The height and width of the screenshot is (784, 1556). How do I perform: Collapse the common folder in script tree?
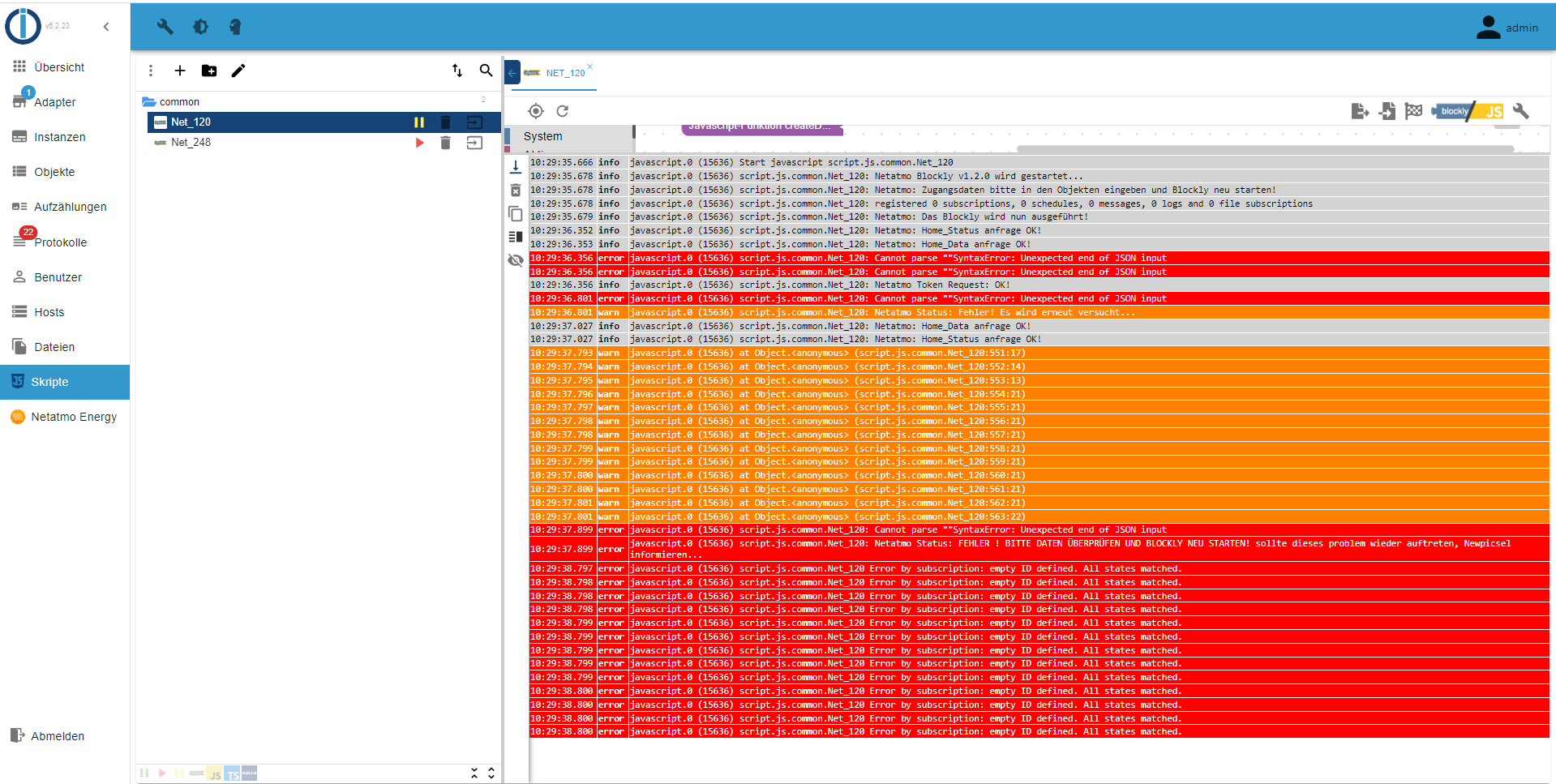pos(149,102)
